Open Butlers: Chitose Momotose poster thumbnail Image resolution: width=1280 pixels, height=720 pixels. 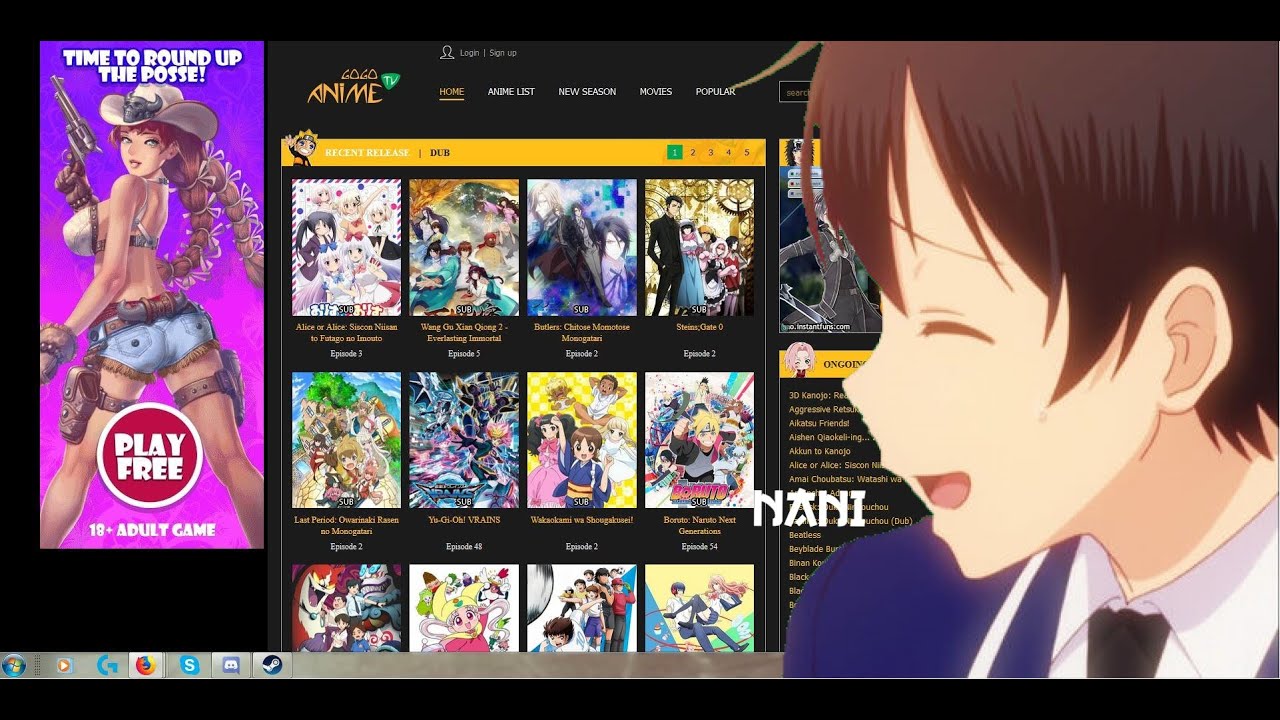[x=582, y=247]
